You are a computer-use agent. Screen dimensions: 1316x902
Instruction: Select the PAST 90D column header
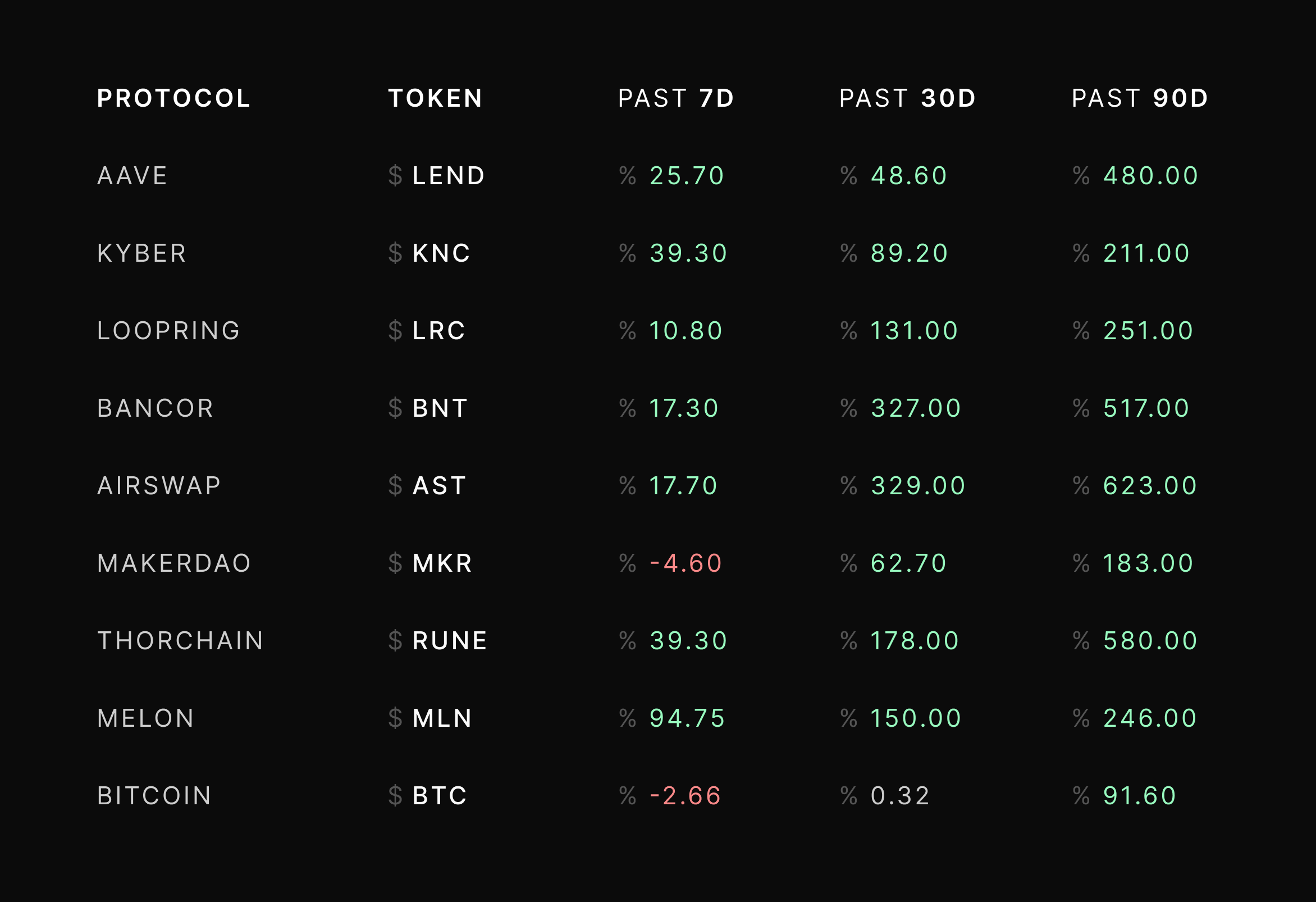(1140, 99)
